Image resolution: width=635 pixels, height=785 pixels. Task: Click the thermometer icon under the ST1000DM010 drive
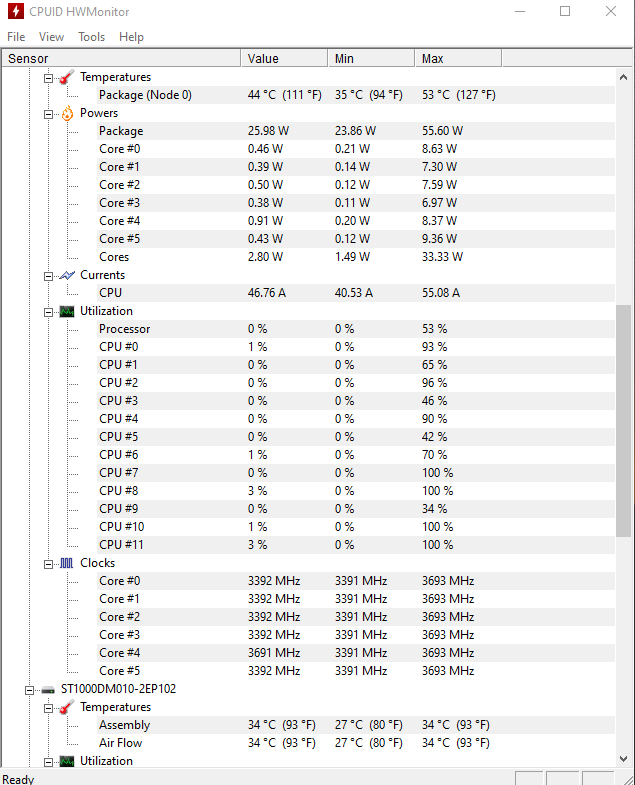click(x=67, y=707)
